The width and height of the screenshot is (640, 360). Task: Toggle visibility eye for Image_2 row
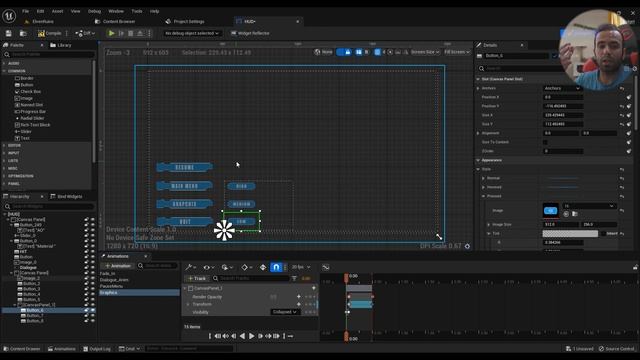pos(93,278)
